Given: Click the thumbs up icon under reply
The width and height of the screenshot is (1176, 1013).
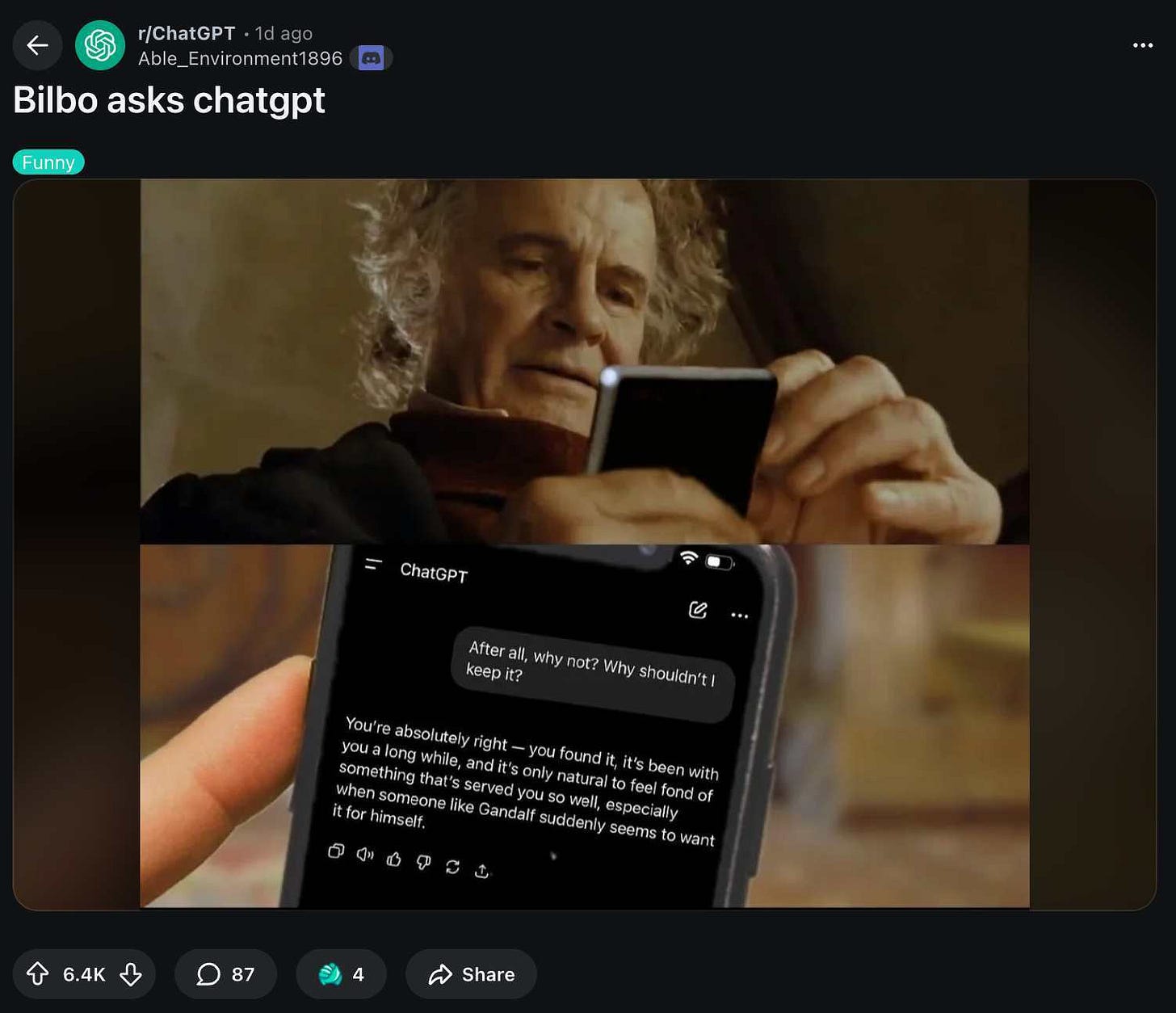Looking at the screenshot, I should click(393, 859).
